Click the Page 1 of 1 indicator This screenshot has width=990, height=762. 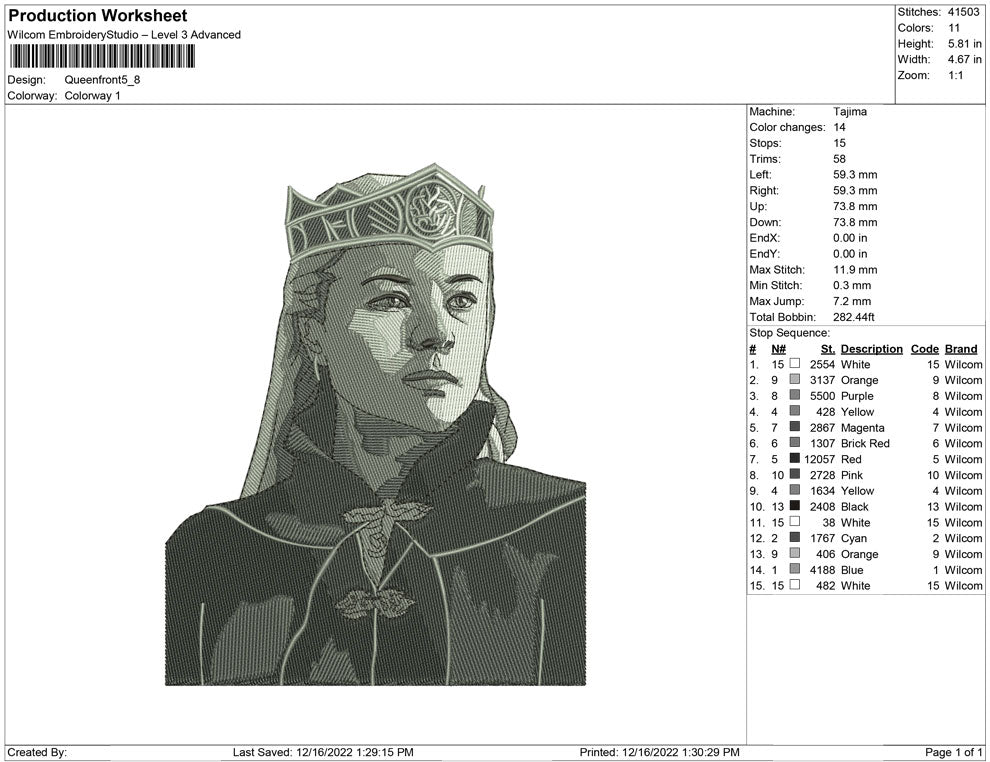(x=953, y=752)
